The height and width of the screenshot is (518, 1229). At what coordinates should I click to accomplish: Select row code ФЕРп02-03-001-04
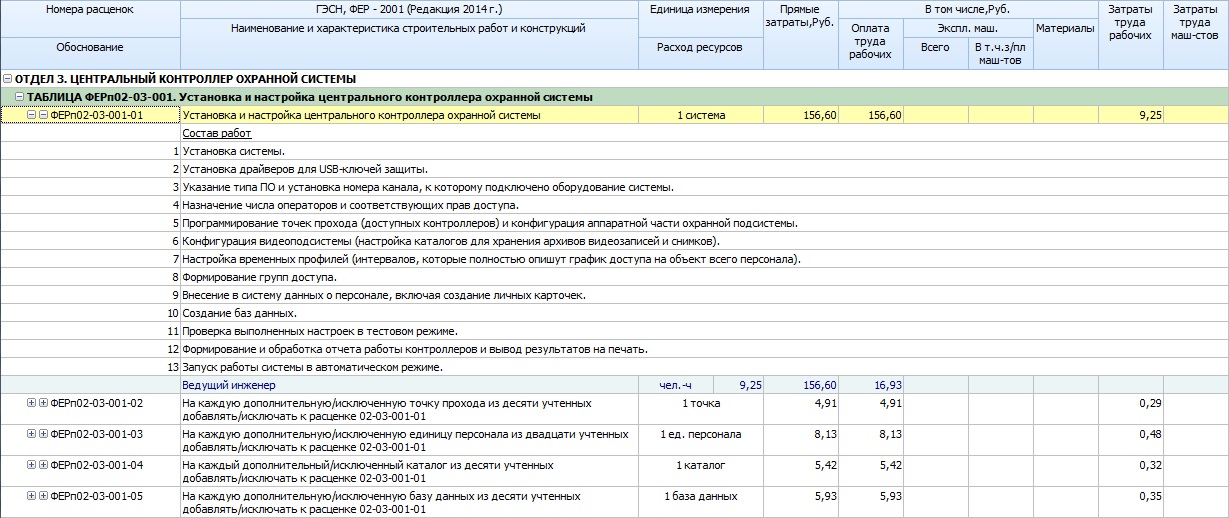pyautogui.click(x=97, y=465)
